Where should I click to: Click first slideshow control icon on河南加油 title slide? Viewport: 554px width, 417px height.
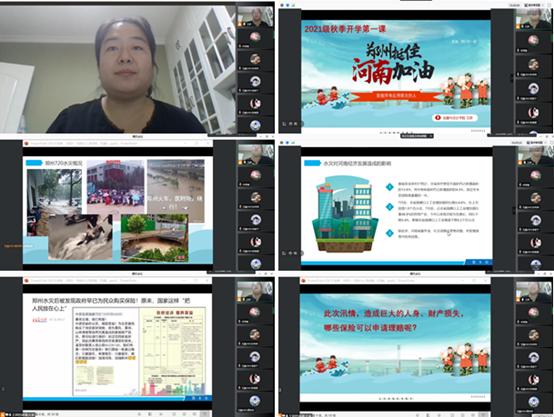pos(284,124)
